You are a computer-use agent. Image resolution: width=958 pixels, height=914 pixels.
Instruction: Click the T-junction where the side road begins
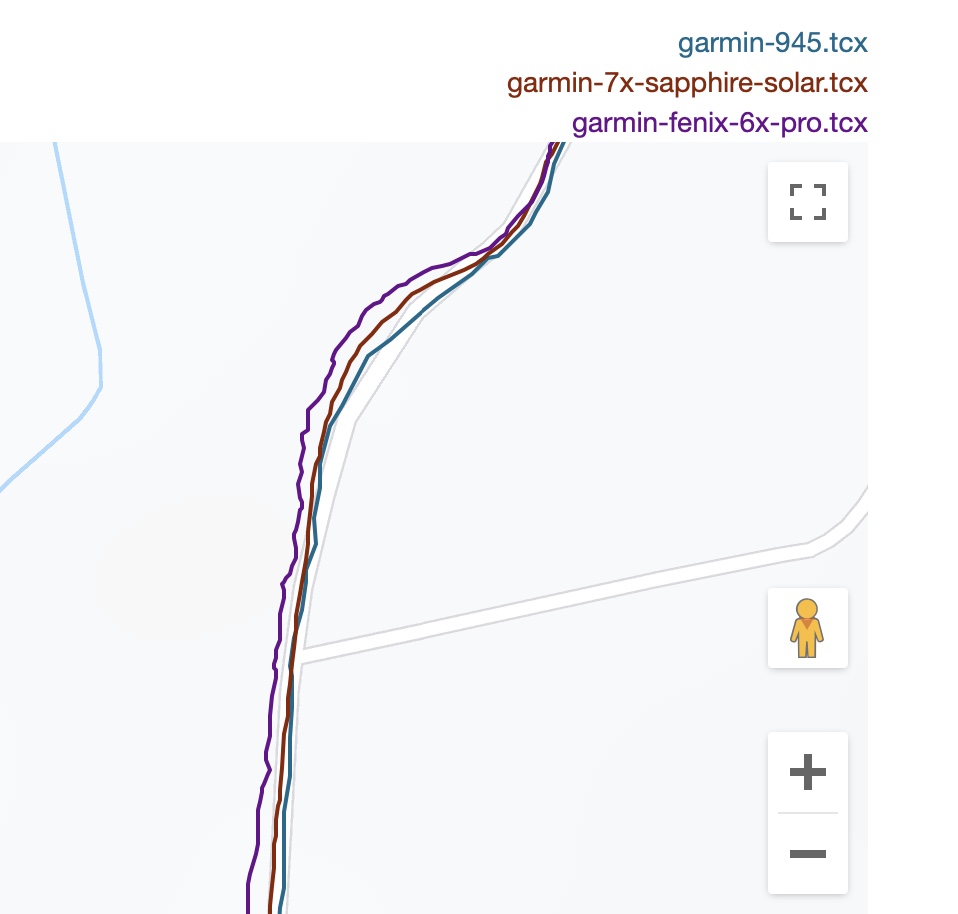302,656
